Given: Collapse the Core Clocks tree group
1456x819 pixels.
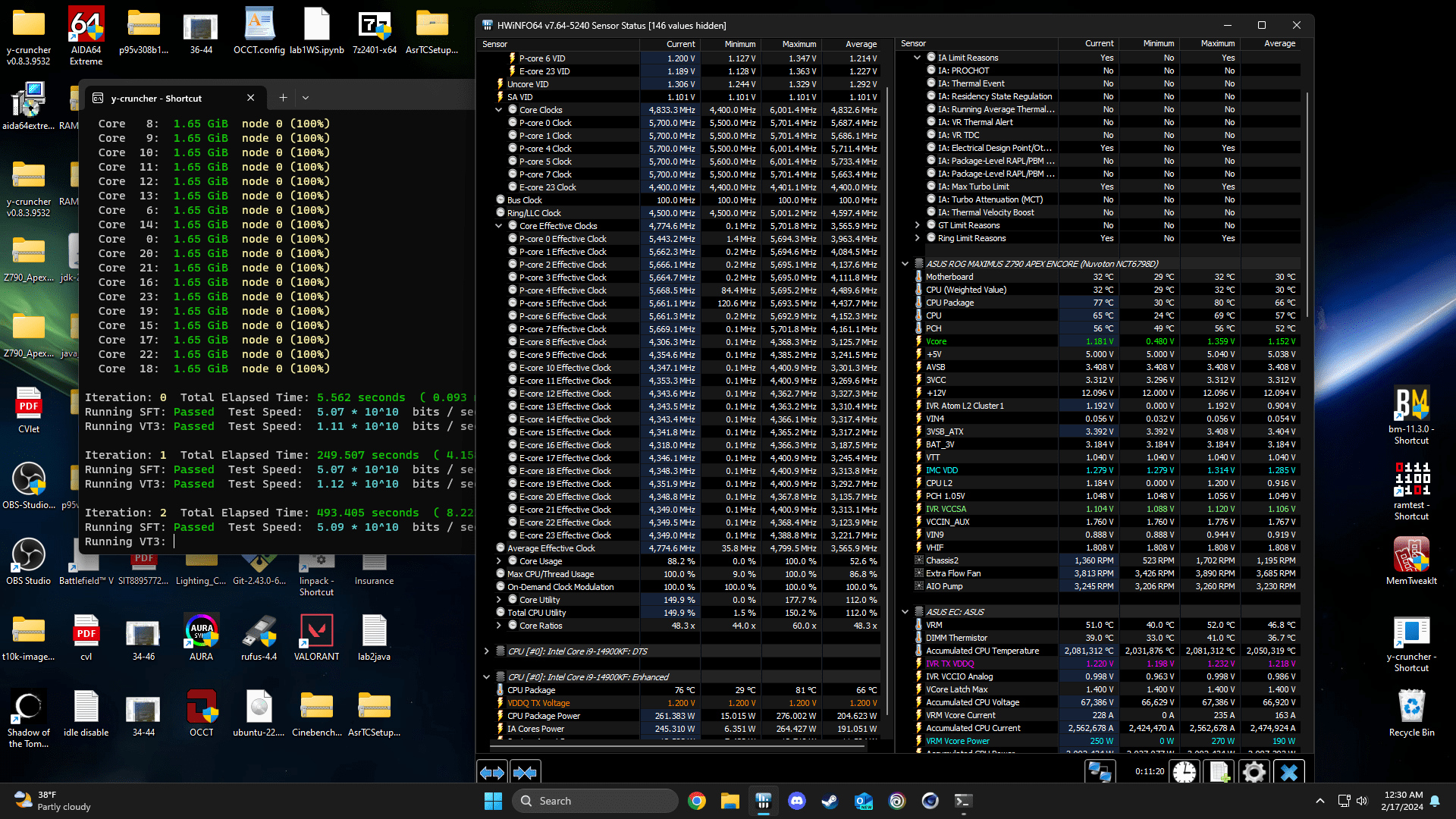Looking at the screenshot, I should 499,110.
